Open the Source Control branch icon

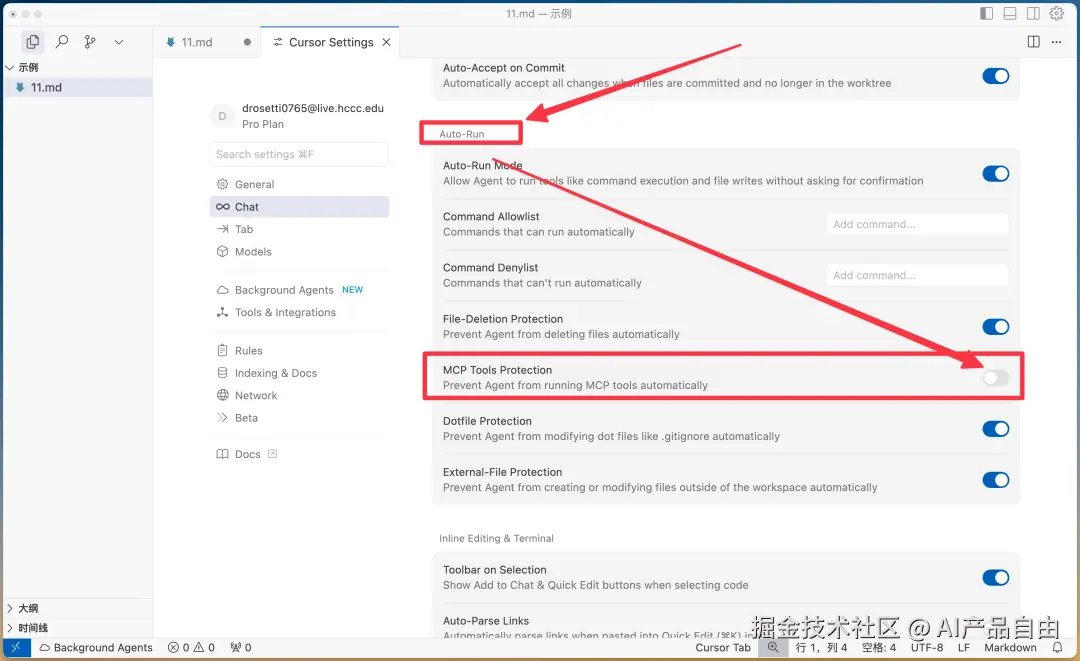[x=90, y=42]
